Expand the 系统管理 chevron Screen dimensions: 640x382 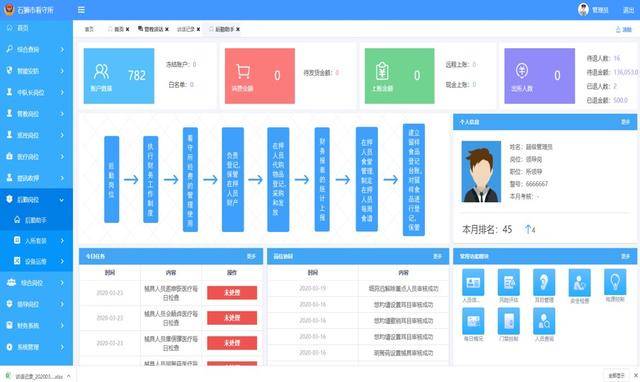click(62, 347)
